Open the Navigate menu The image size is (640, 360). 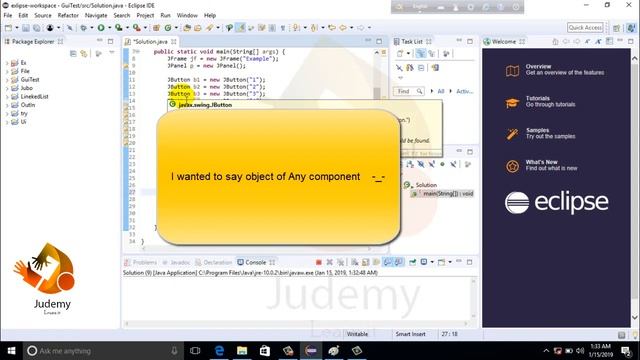coord(96,15)
